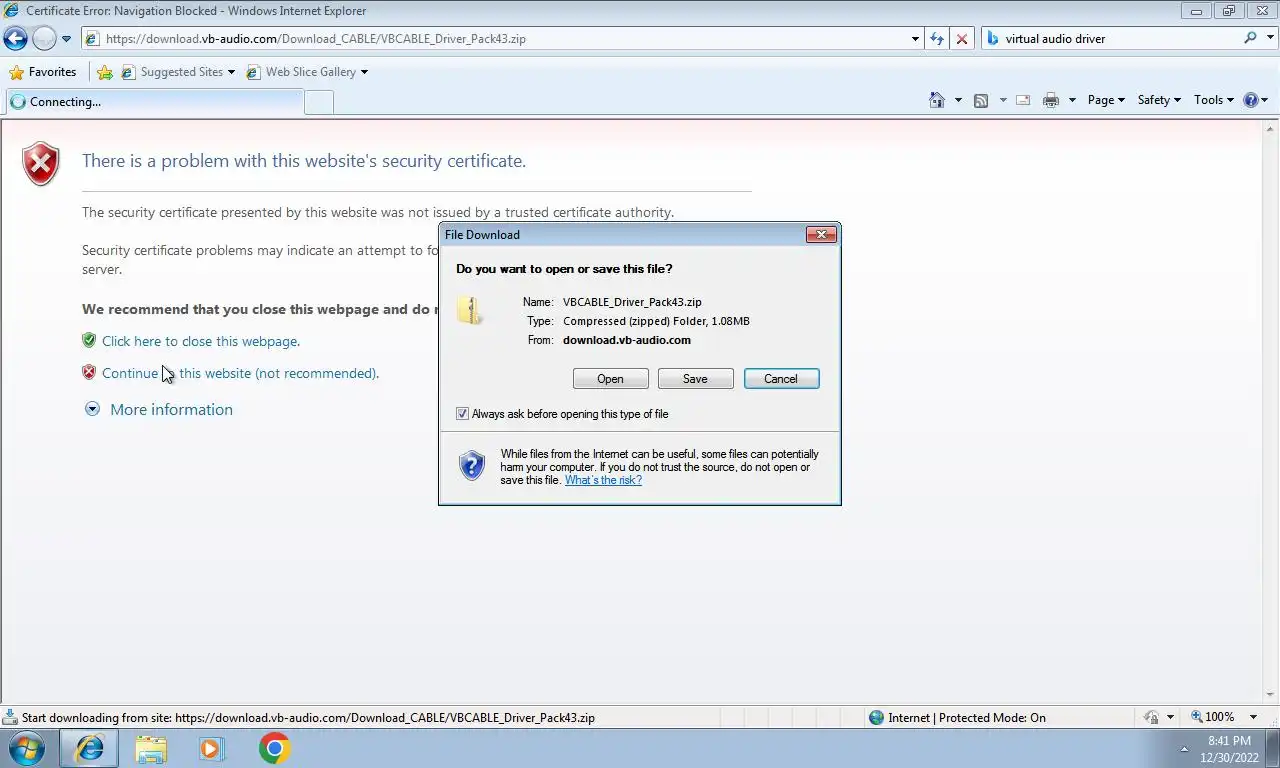
Task: Click the Home icon in command bar
Action: (937, 100)
